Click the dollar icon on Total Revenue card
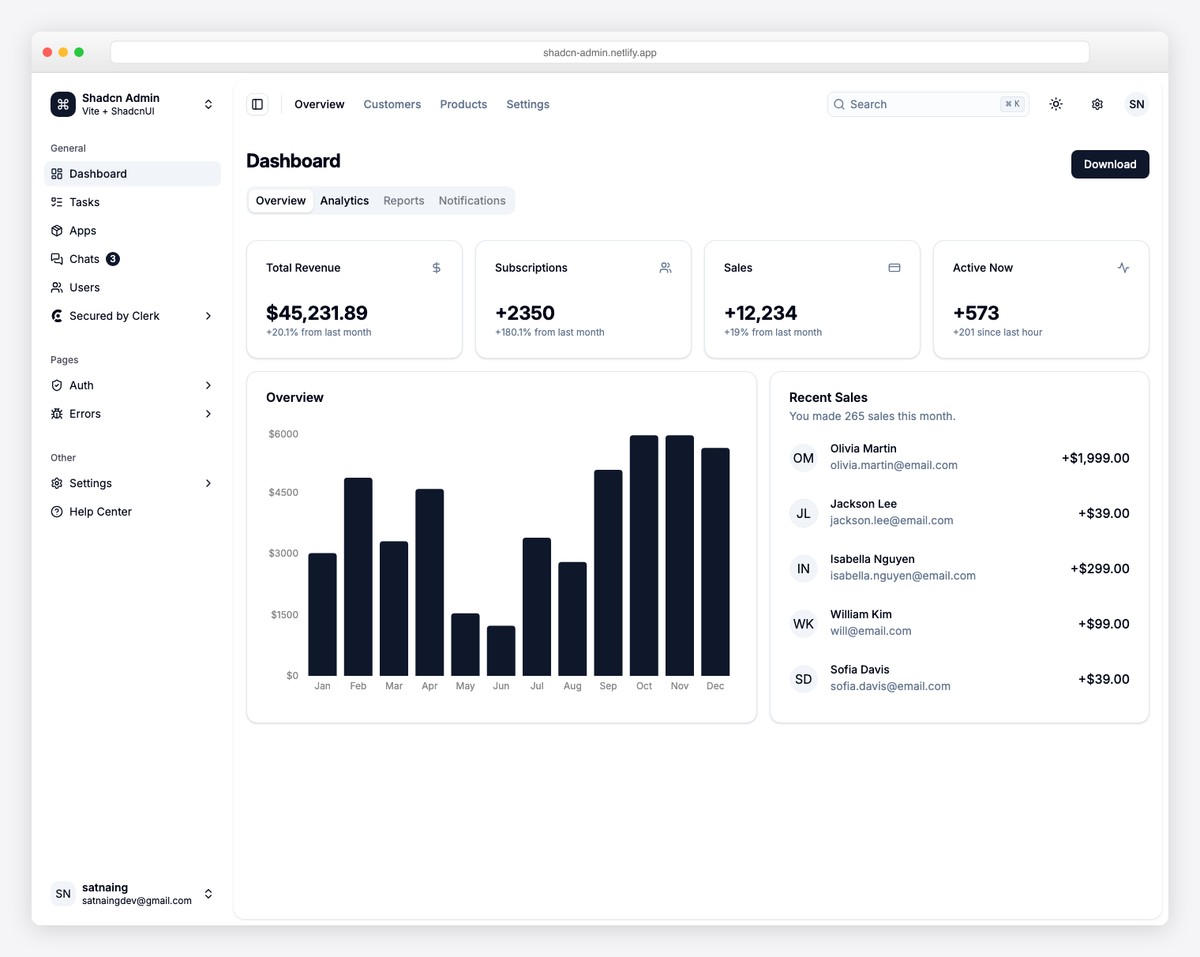 pos(435,268)
